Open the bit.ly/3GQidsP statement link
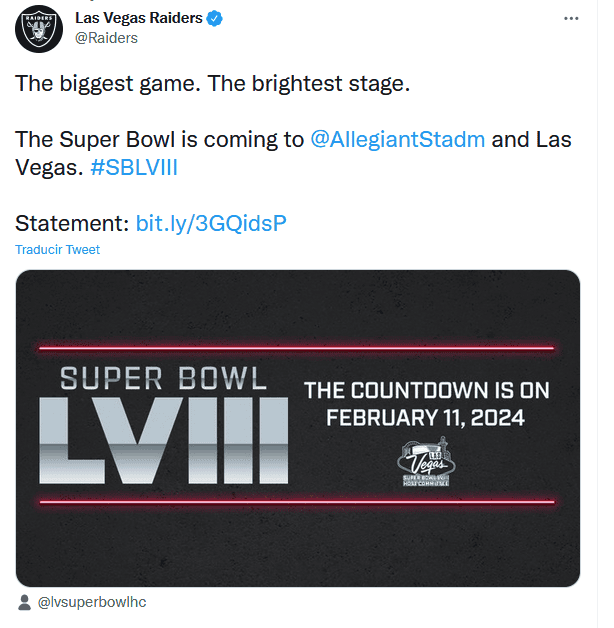Image resolution: width=614 pixels, height=628 pixels. (211, 222)
